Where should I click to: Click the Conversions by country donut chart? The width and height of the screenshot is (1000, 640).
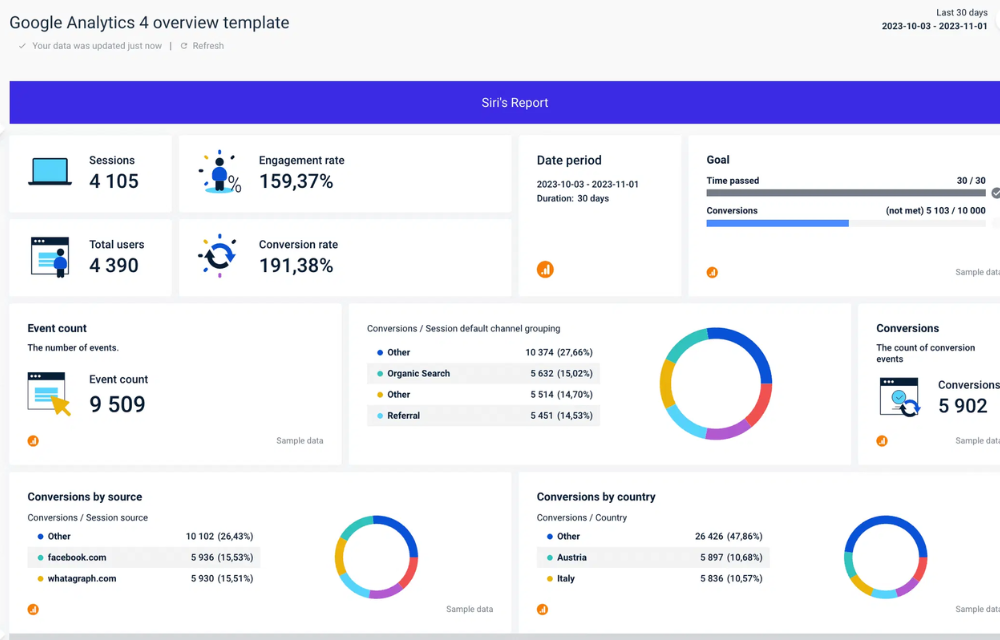pyautogui.click(x=883, y=557)
